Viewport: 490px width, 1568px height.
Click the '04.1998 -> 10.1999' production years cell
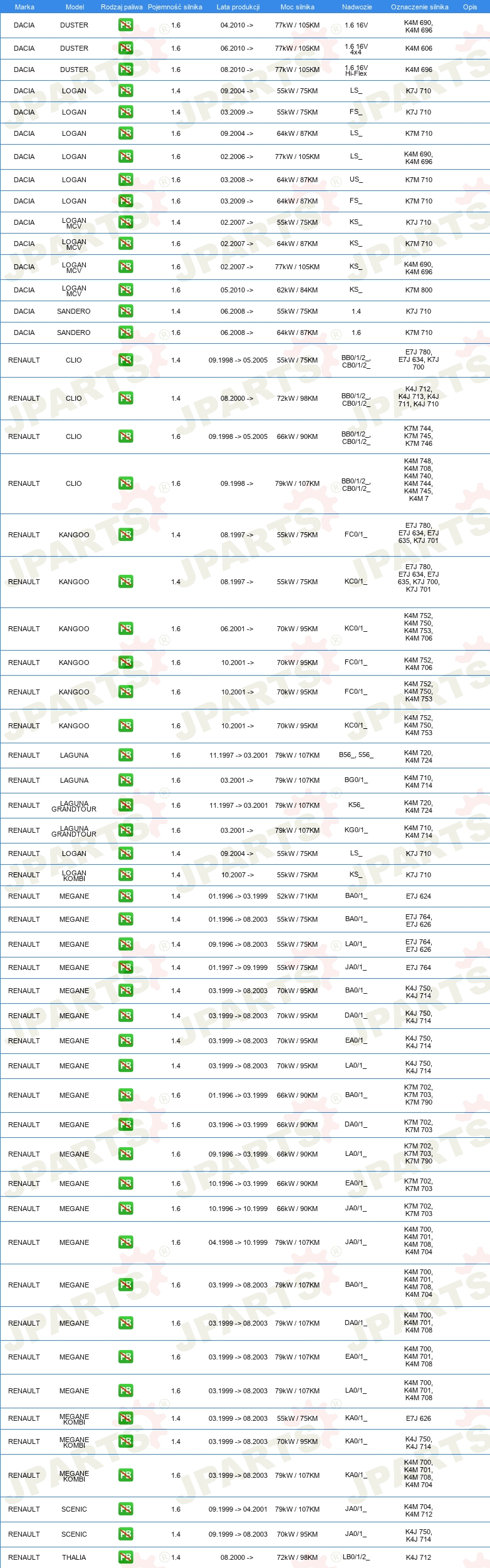238,1242
